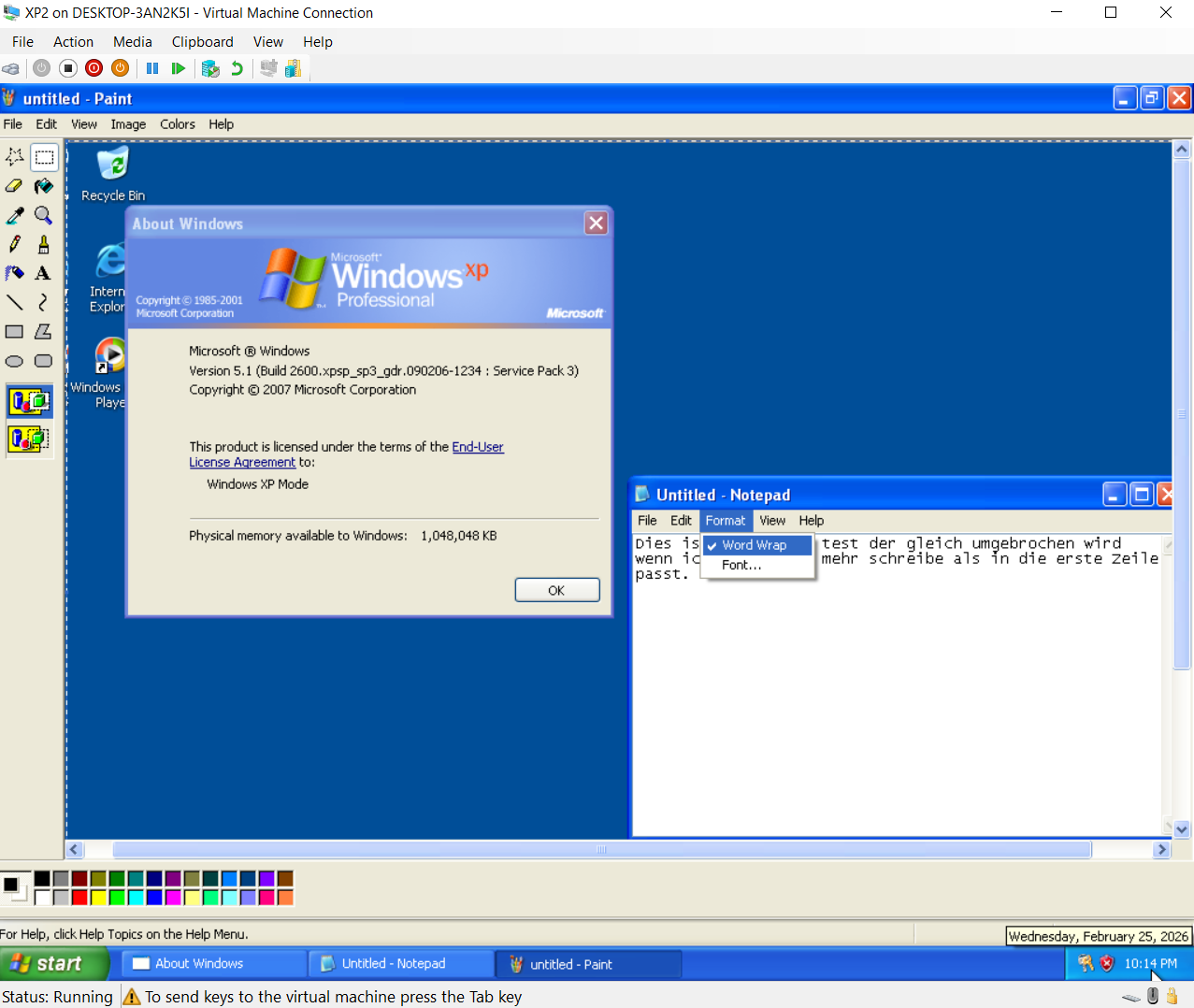Screen dimensions: 1194x1008
Task: Select the Rectangle shape tool
Action: click(15, 331)
